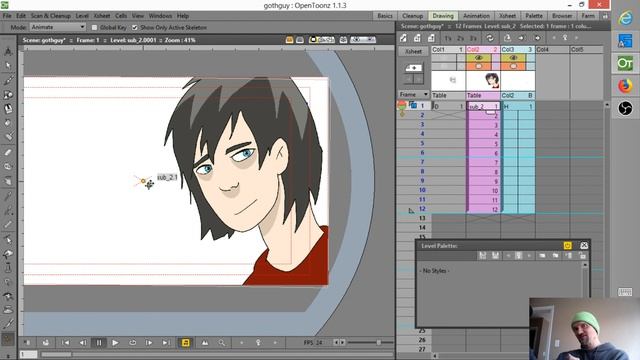
Task: Open the Table parent dropdown under Col2
Action: [483, 96]
